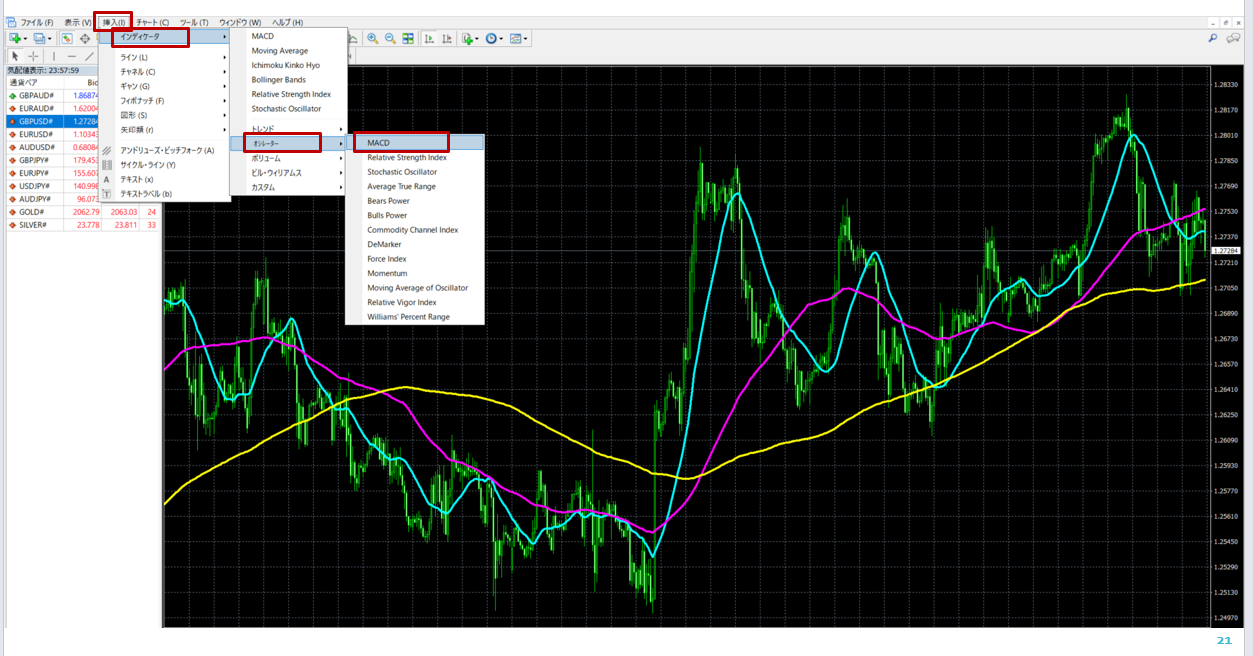Select the EURUSD# row in market watch

coord(36,134)
